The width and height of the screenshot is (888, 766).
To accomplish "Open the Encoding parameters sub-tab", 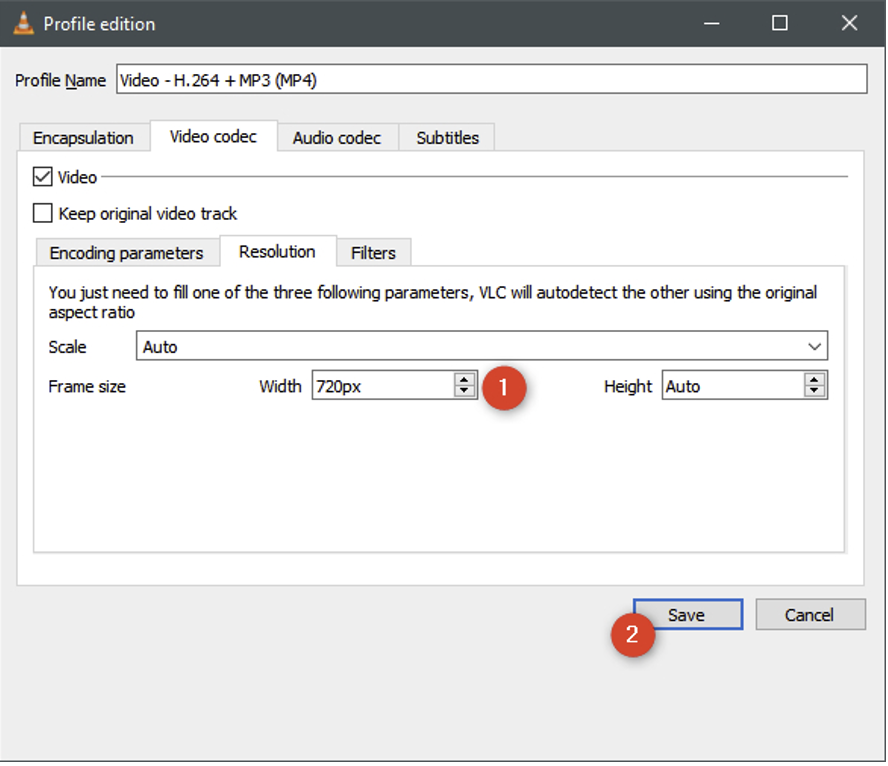I will click(127, 253).
